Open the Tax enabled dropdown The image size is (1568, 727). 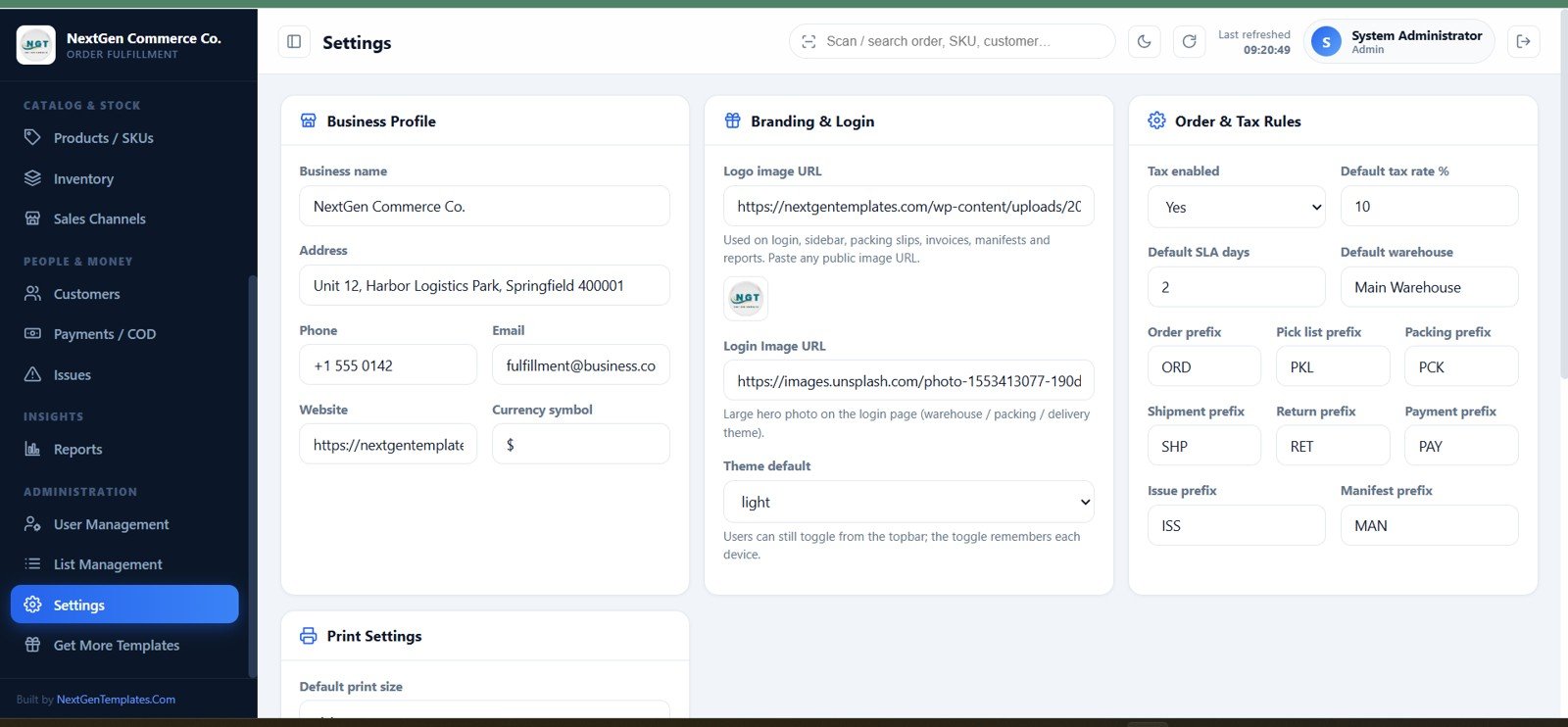click(x=1237, y=207)
